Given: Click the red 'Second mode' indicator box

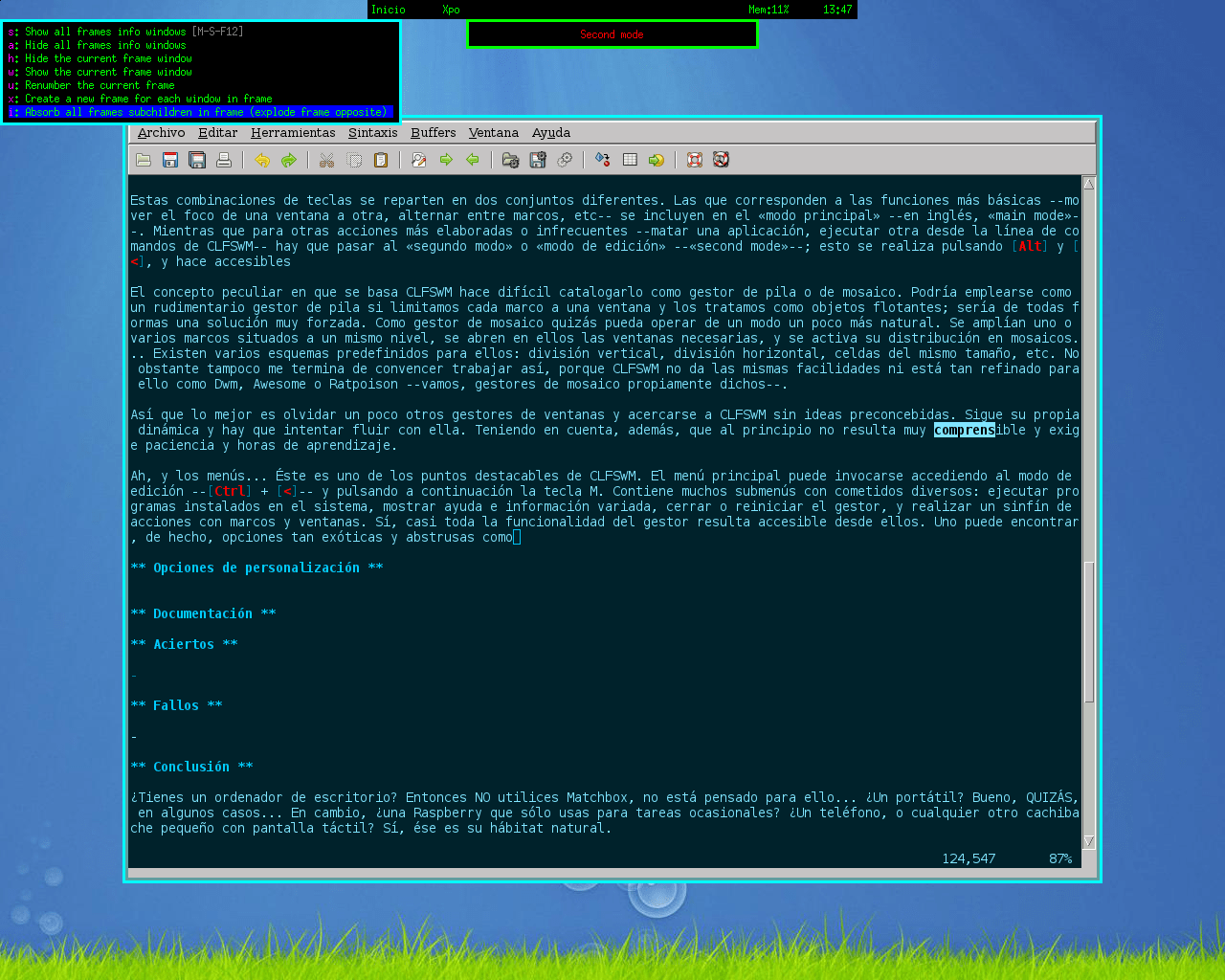Looking at the screenshot, I should (612, 34).
